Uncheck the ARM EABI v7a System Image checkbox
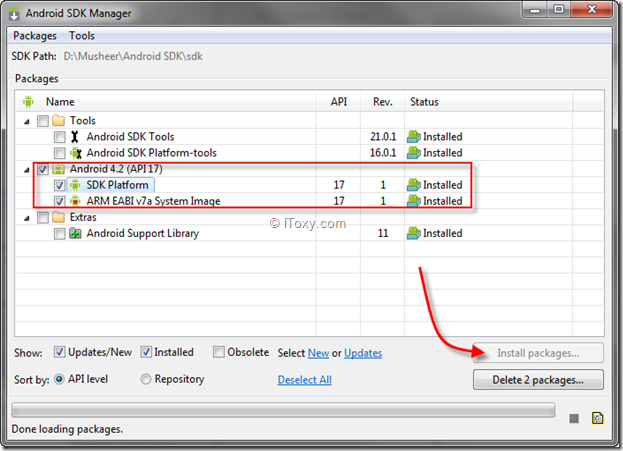The image size is (623, 451). [60, 201]
